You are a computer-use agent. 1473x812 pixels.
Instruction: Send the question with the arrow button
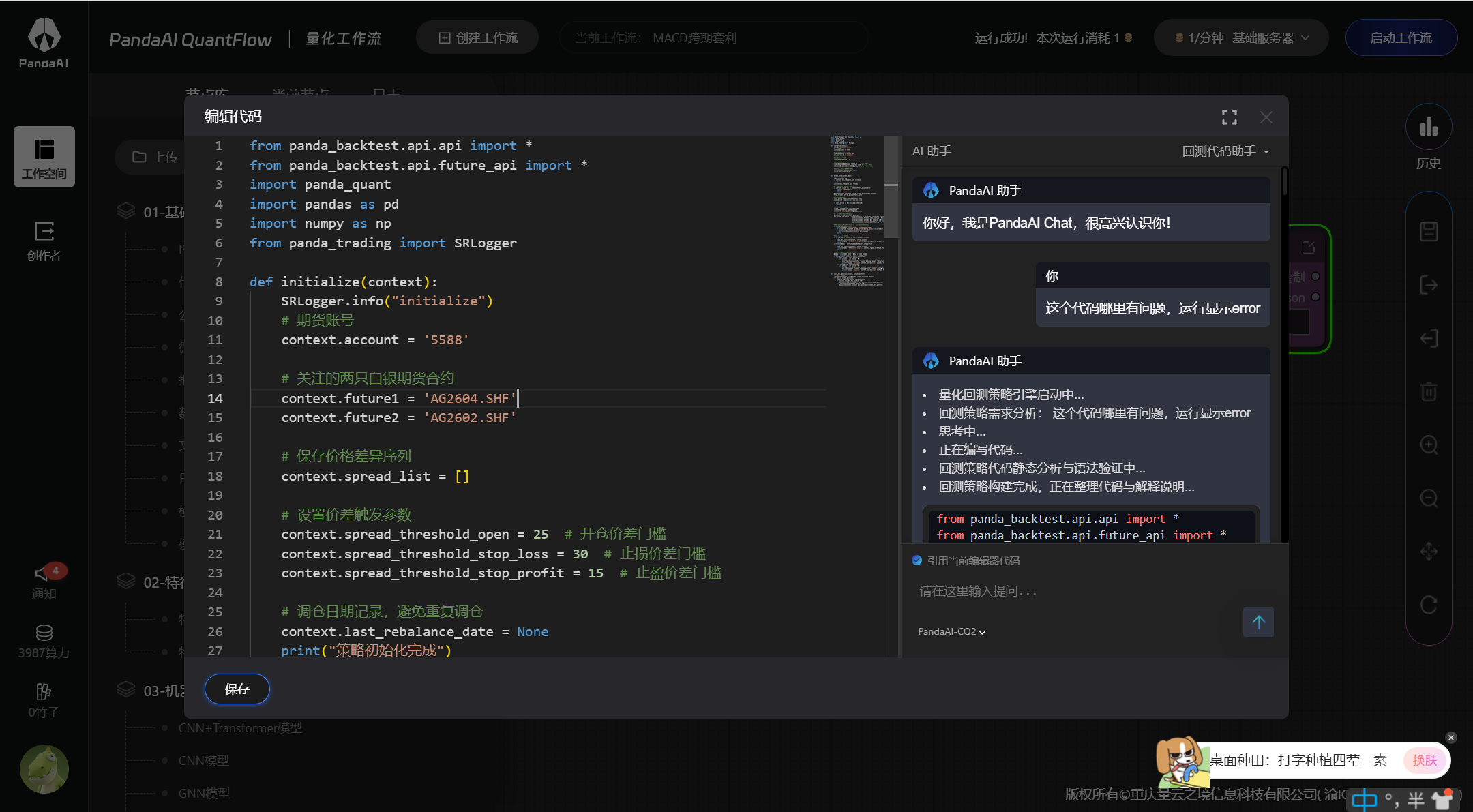1258,622
